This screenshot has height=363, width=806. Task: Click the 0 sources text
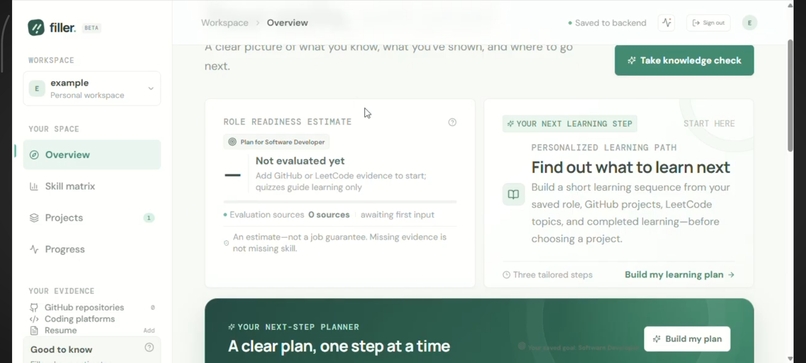[329, 215]
